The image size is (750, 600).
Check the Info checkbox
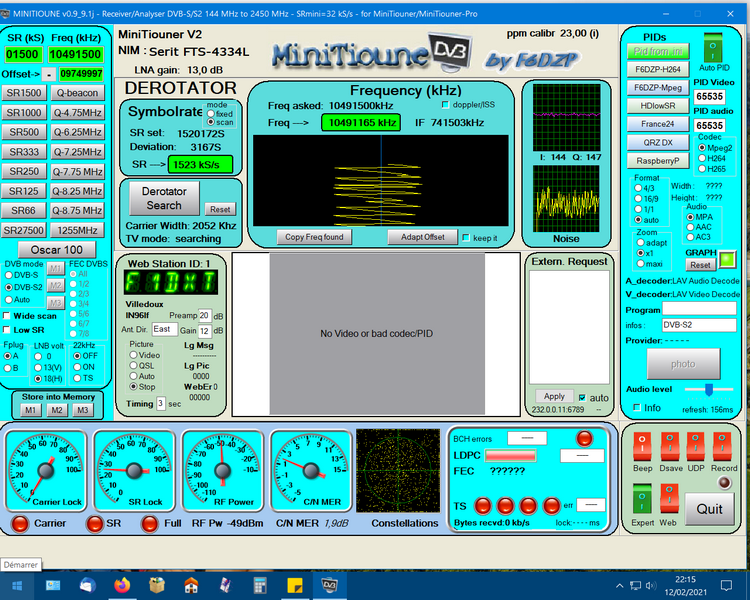(x=637, y=408)
